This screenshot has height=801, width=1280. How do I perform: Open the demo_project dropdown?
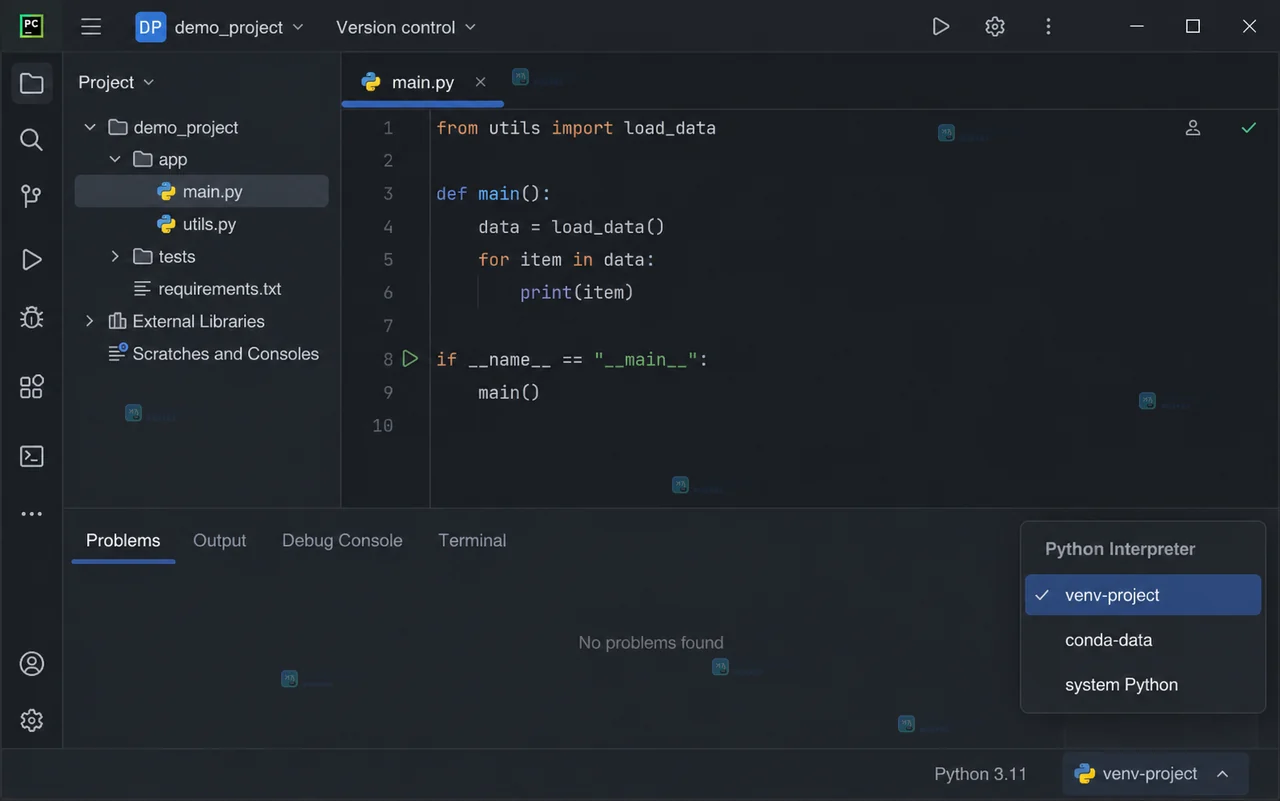coord(239,27)
